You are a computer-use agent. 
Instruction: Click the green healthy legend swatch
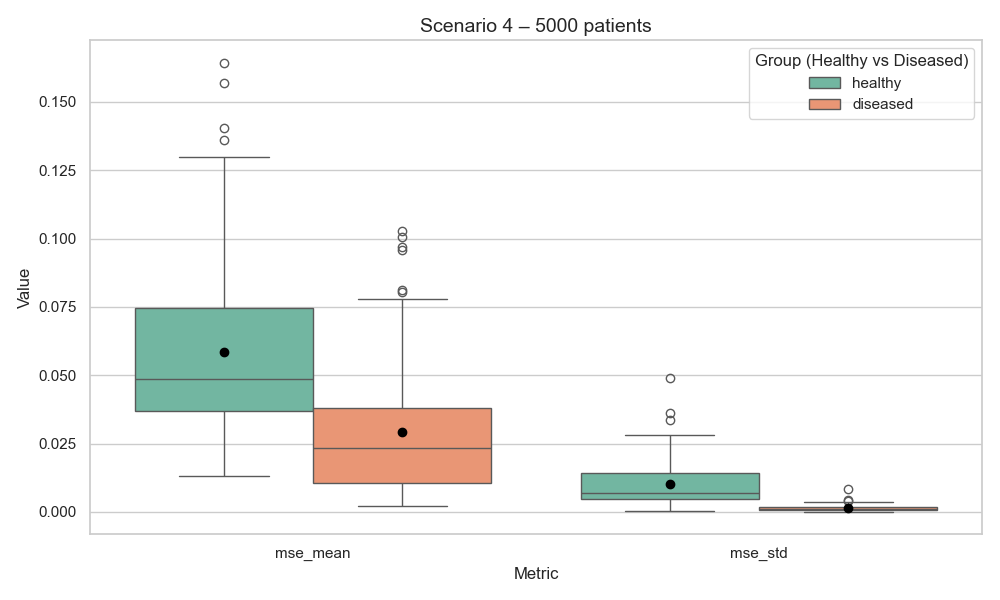pos(826,83)
